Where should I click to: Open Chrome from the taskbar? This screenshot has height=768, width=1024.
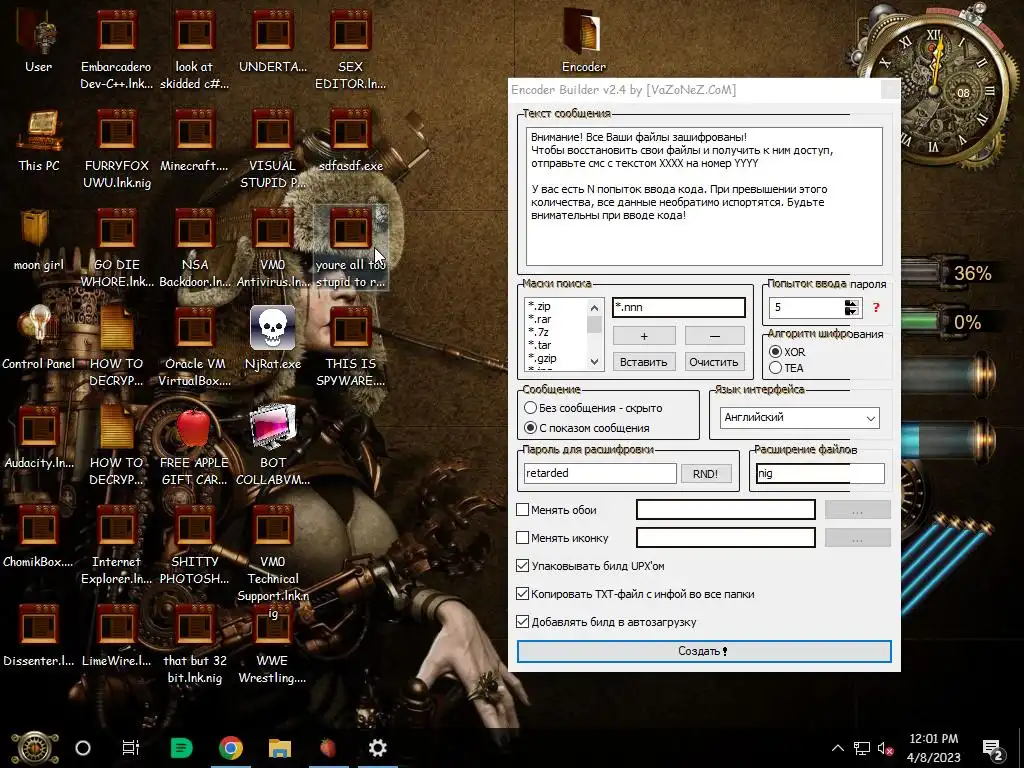pos(231,748)
